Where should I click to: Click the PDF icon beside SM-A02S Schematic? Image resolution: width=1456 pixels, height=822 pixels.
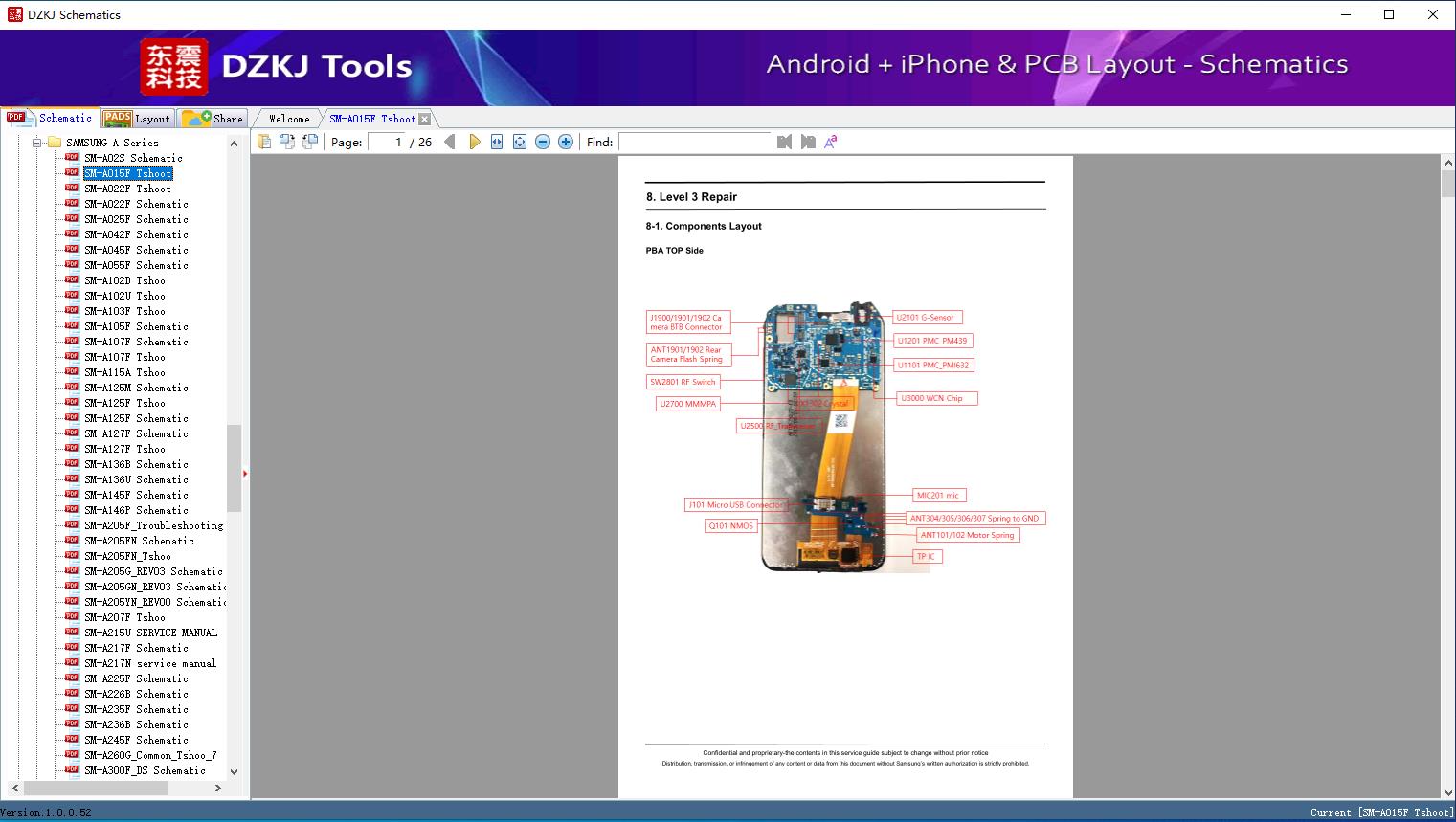(72, 157)
